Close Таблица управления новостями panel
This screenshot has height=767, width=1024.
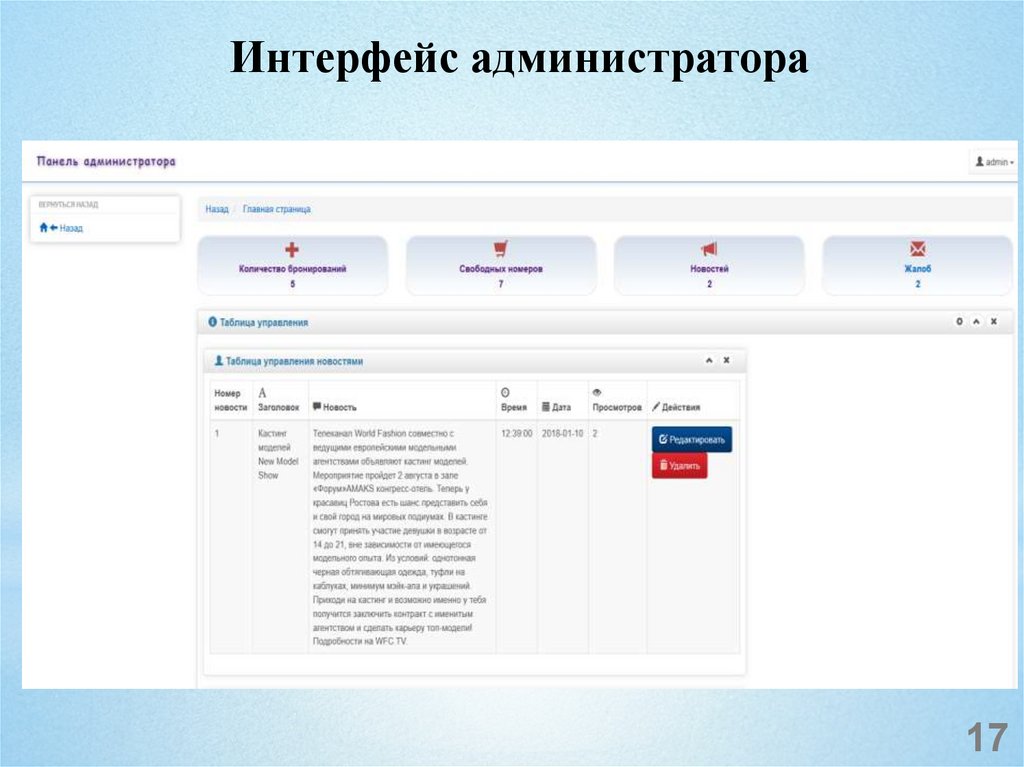point(726,361)
